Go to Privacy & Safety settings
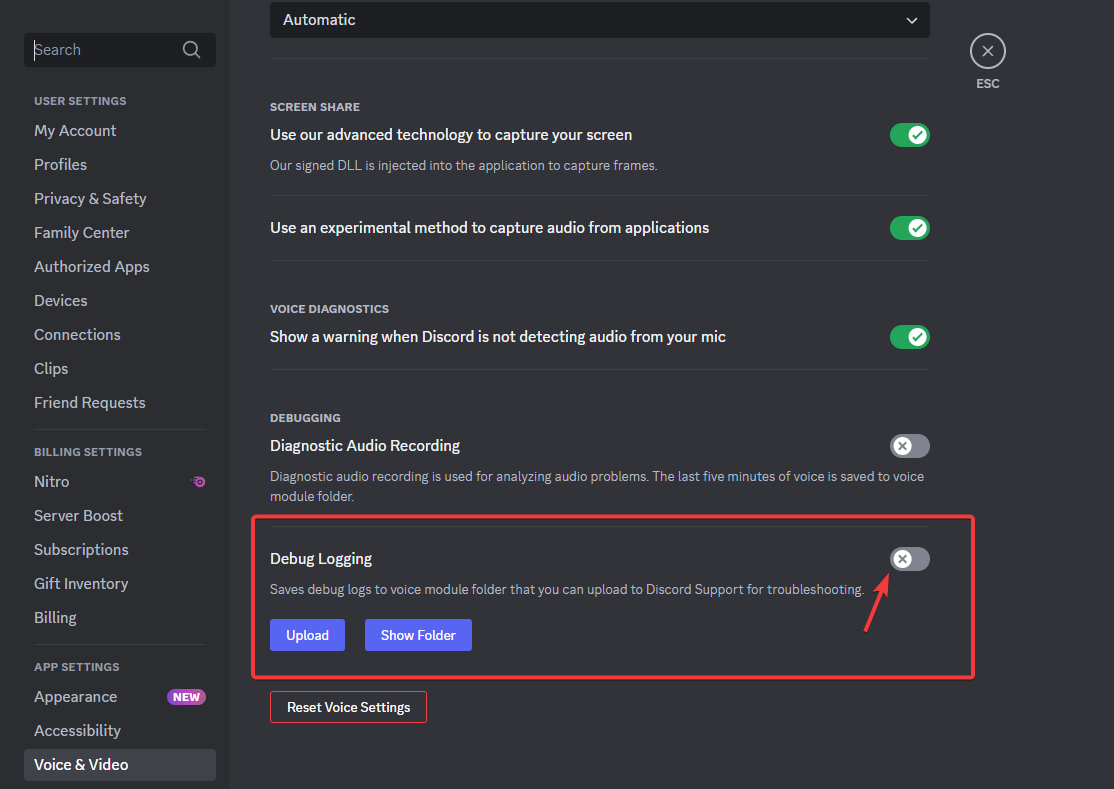Screen dimensions: 1114x789 click(90, 199)
